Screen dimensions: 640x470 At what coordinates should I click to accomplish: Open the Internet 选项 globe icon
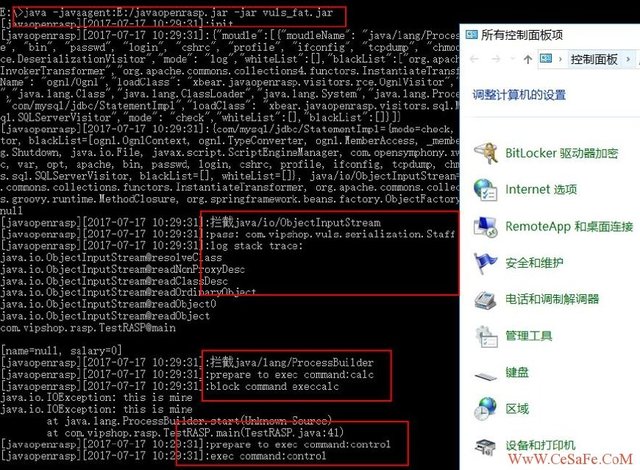click(485, 190)
